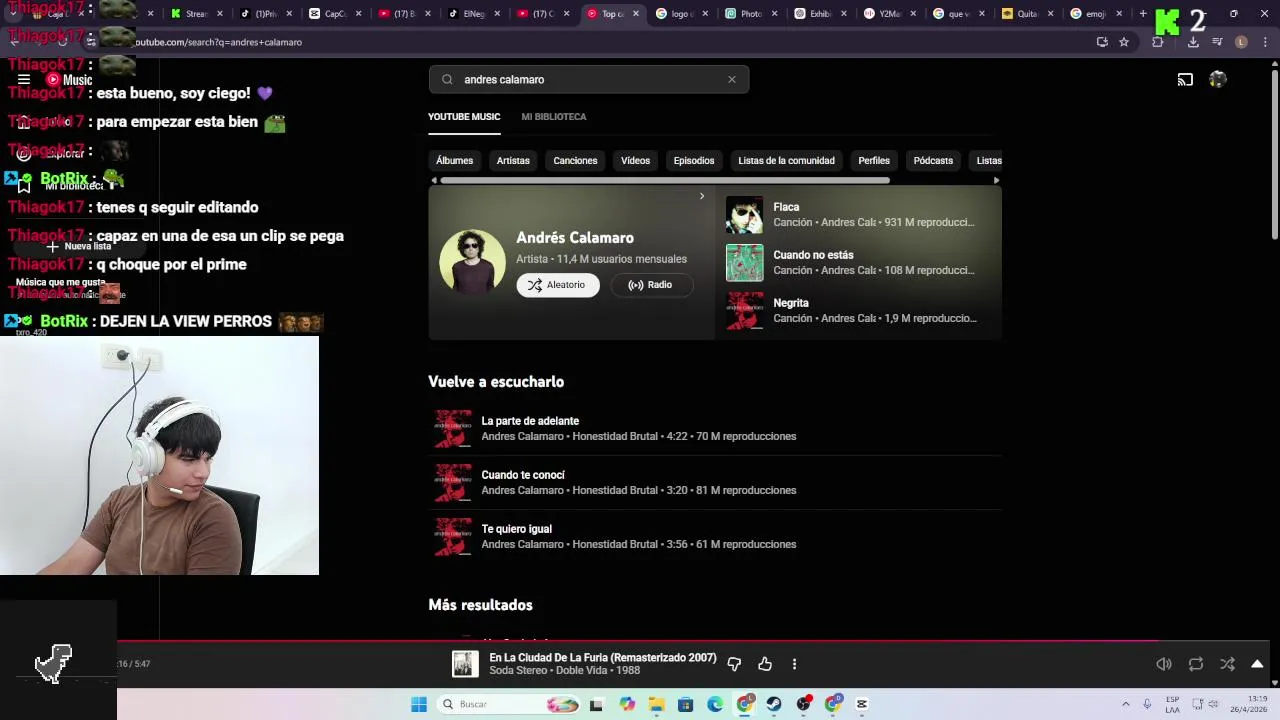Screen dimensions: 1280x720
Task: Filter results by Listas de la comunidad chip
Action: (x=786, y=161)
